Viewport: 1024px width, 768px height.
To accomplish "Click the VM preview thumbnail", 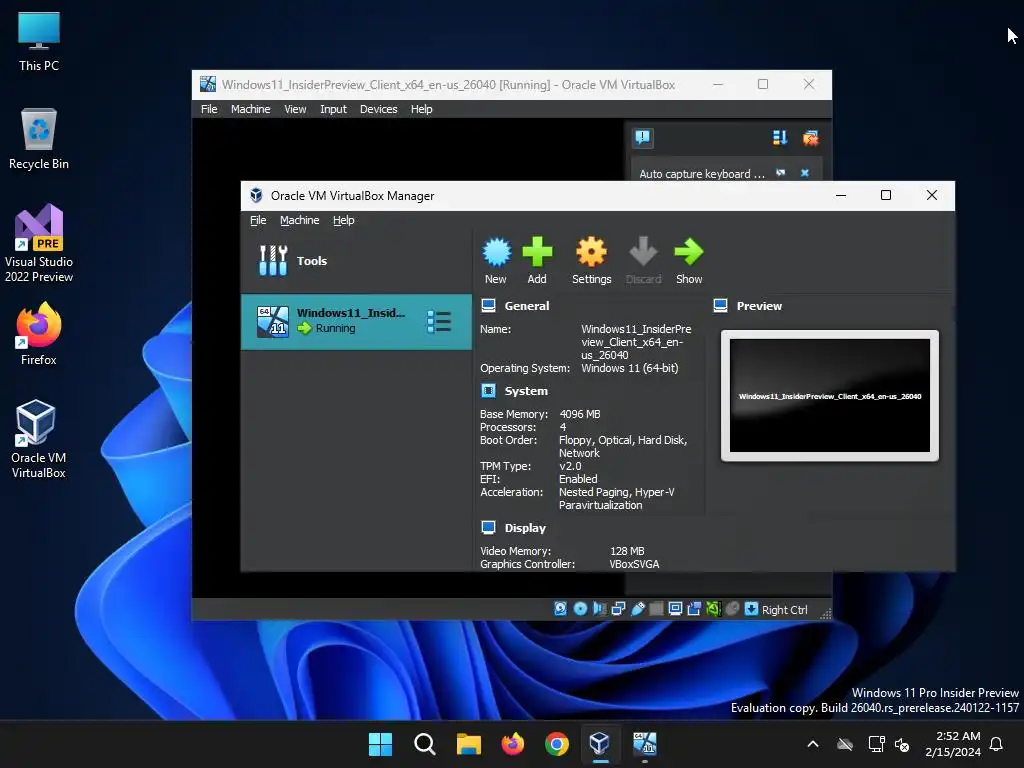I will click(829, 396).
